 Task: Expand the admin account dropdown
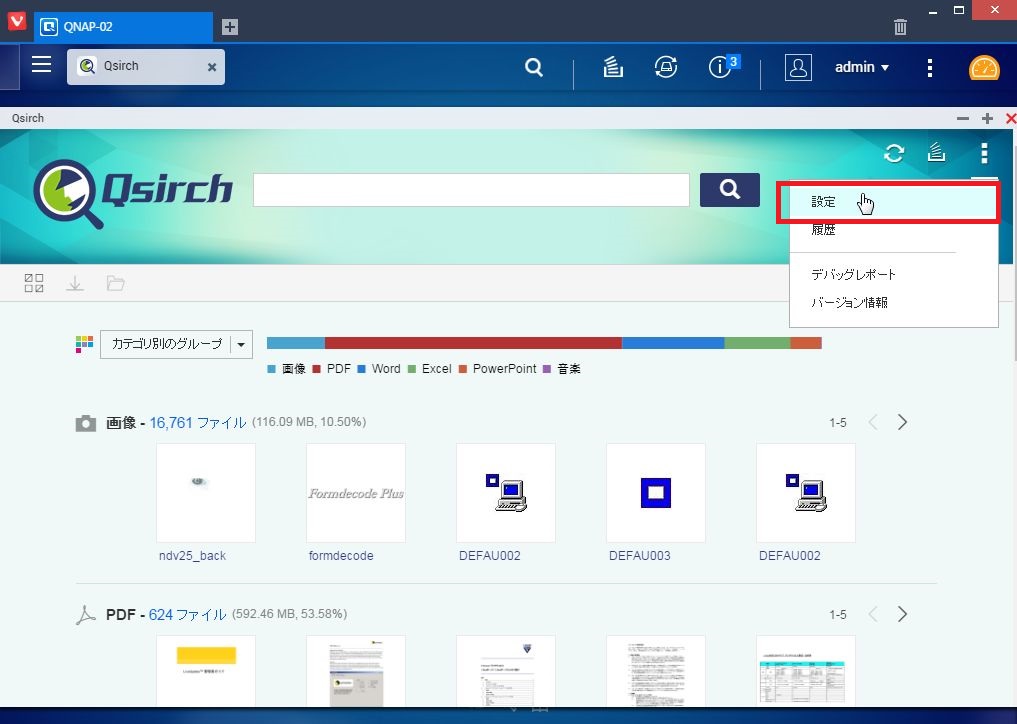point(862,67)
